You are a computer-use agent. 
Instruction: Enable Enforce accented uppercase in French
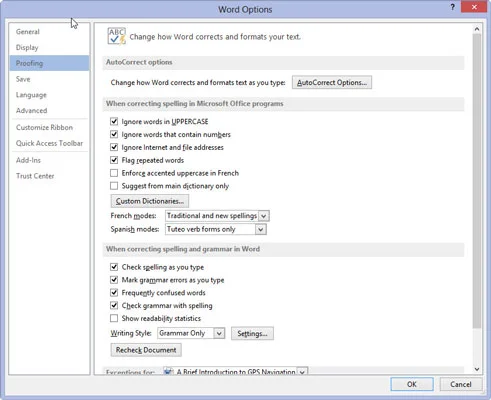point(114,173)
